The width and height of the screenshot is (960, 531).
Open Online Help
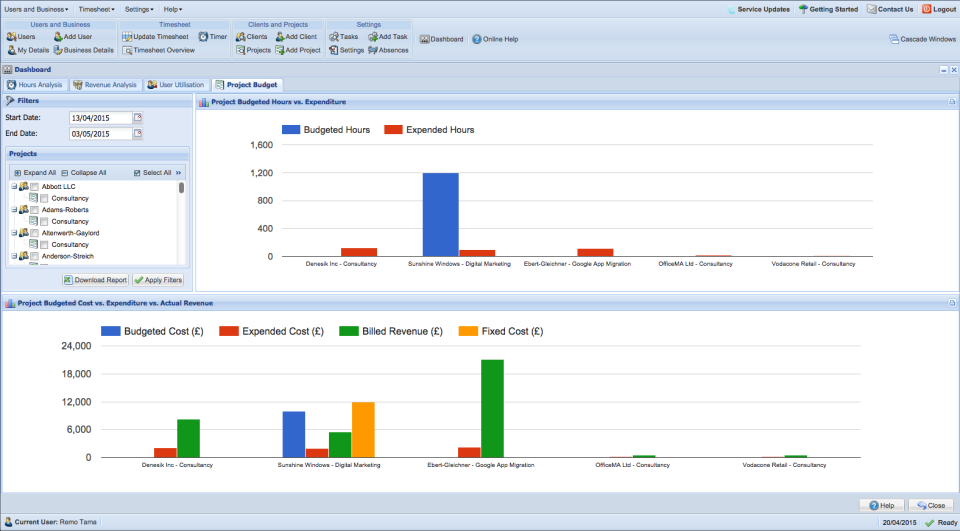[x=495, y=39]
